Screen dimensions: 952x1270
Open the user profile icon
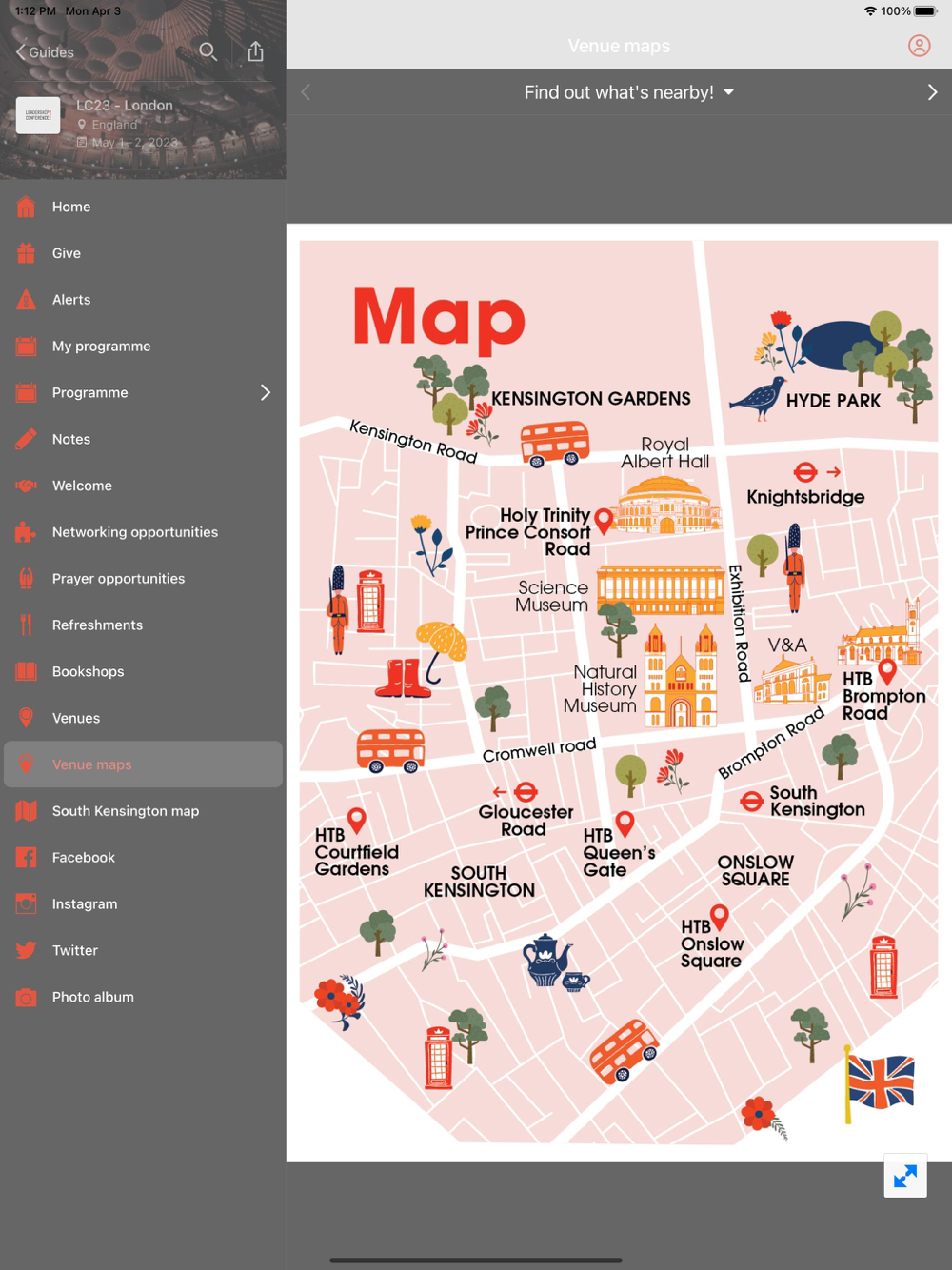919,46
